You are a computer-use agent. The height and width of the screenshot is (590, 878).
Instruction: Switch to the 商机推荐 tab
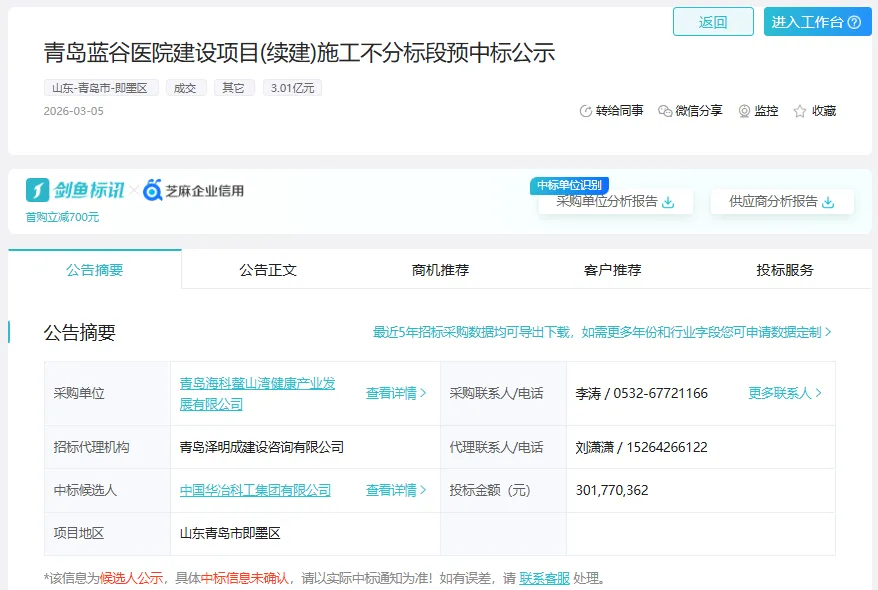click(x=440, y=270)
